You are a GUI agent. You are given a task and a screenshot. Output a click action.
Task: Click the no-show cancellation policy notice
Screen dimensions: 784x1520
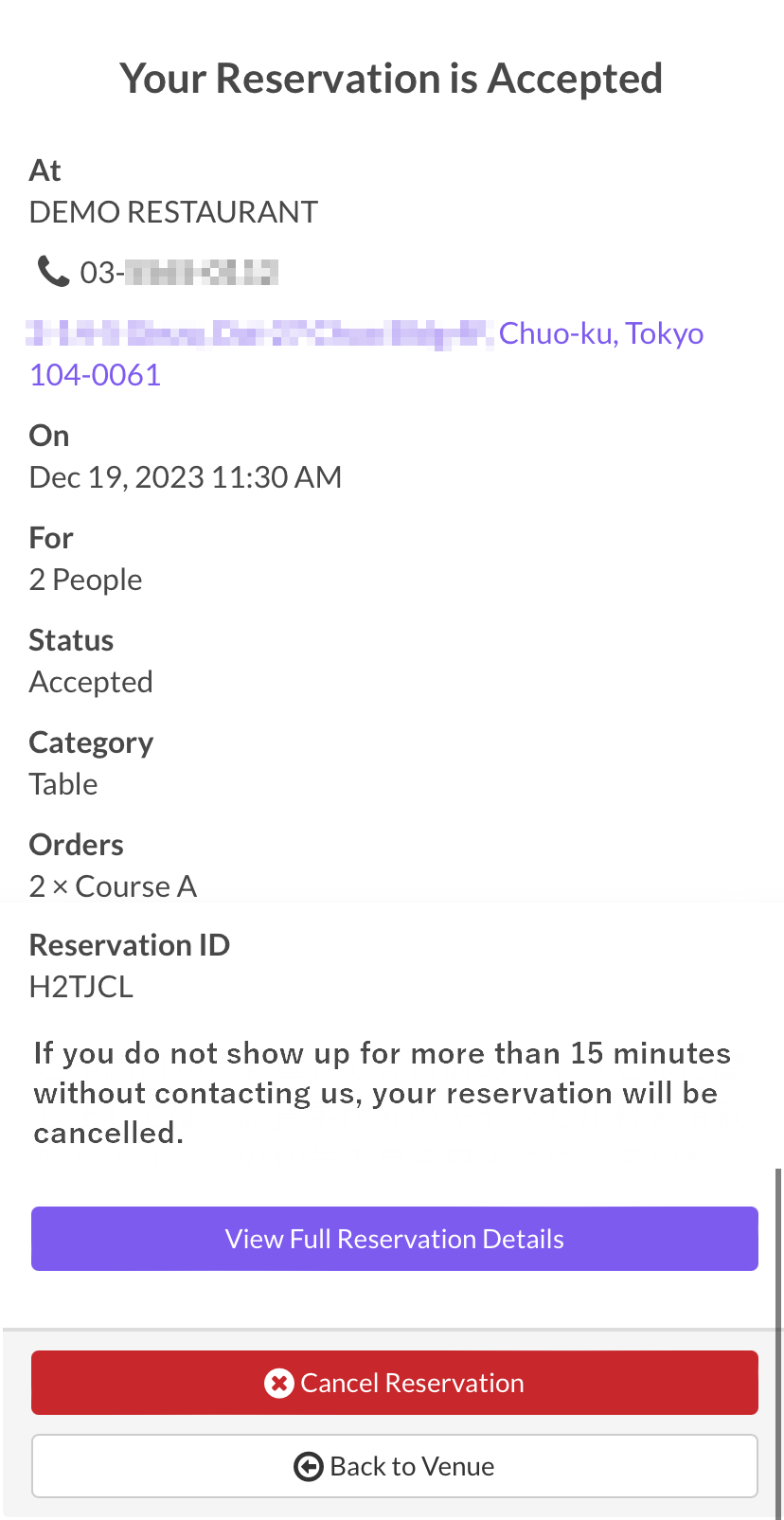382,1093
